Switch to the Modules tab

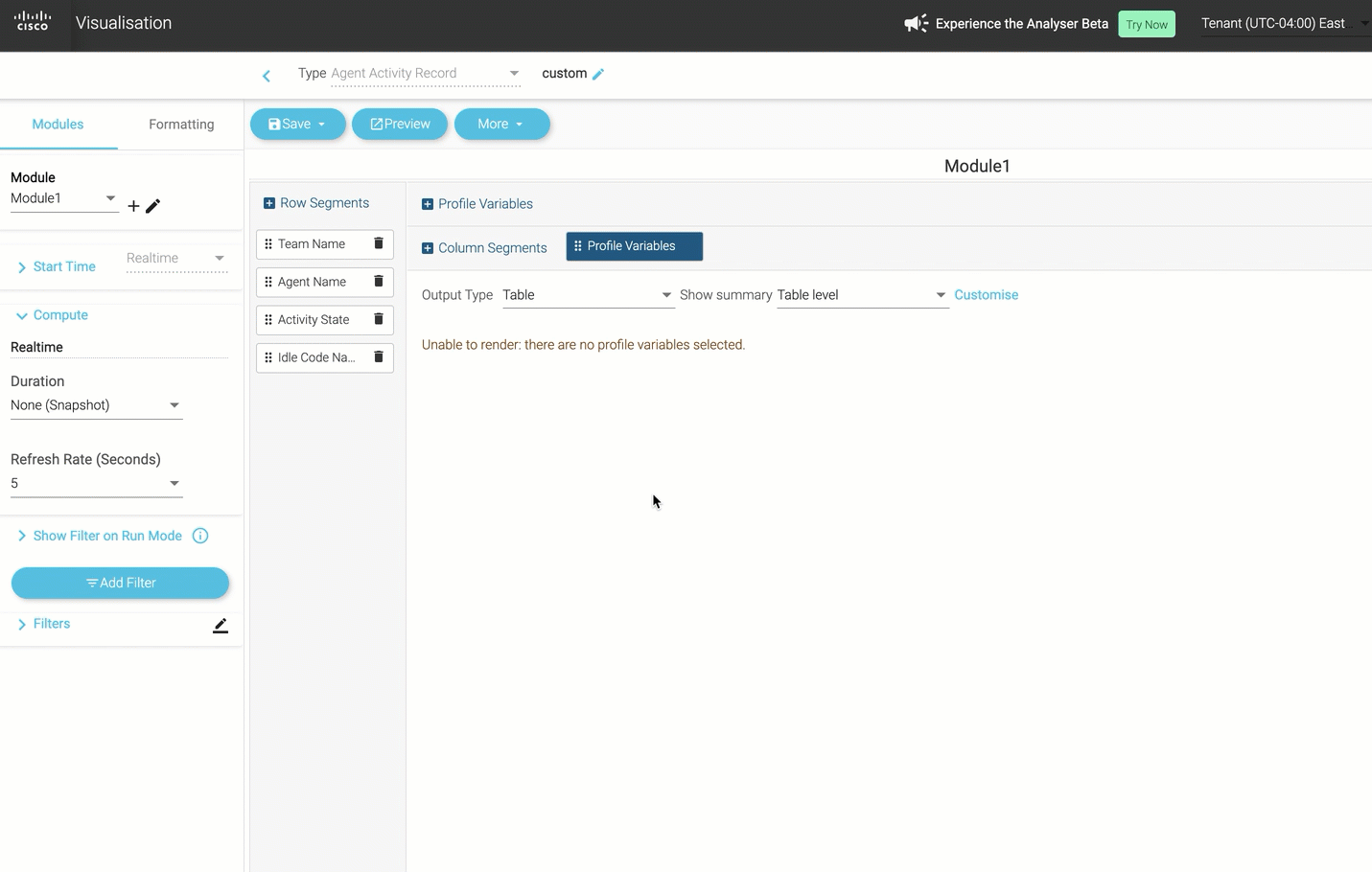pyautogui.click(x=58, y=125)
